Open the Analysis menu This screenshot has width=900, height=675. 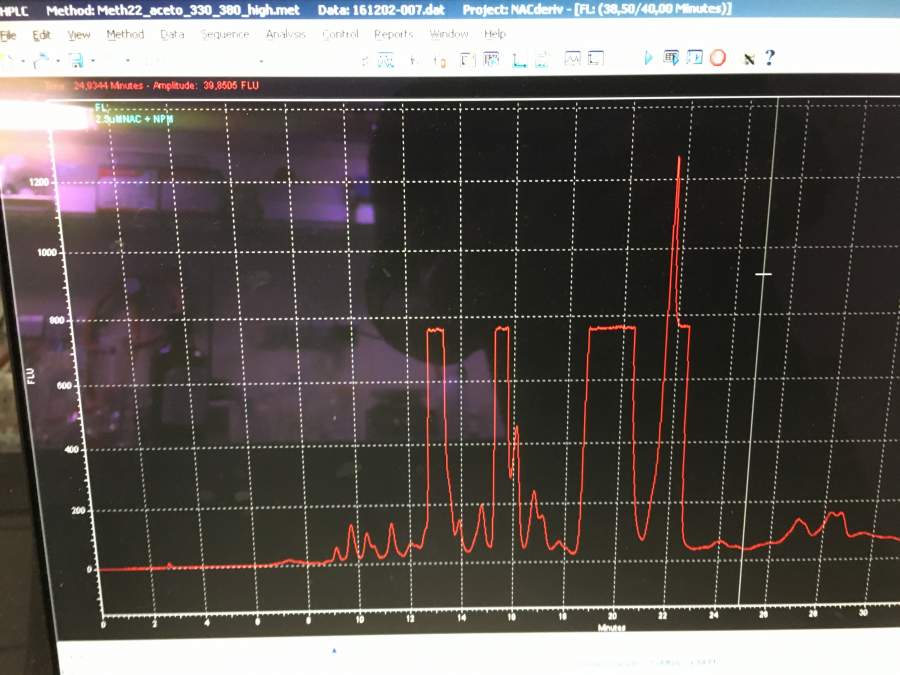[x=286, y=34]
